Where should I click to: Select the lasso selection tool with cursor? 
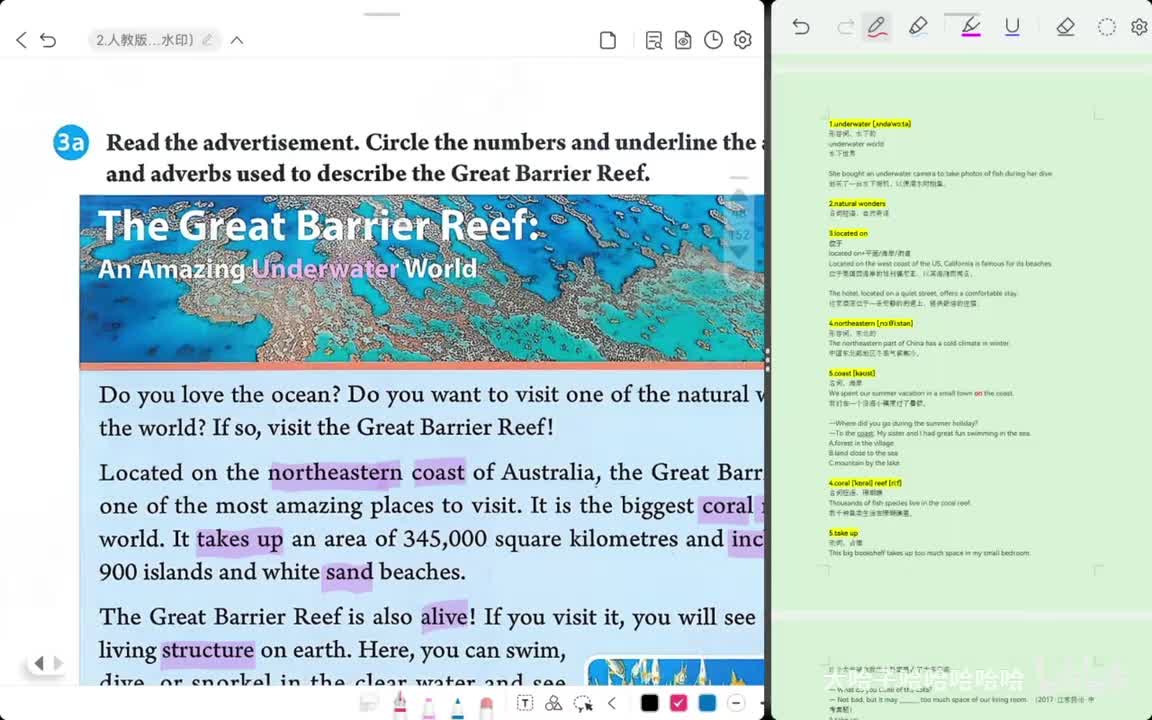pos(583,703)
